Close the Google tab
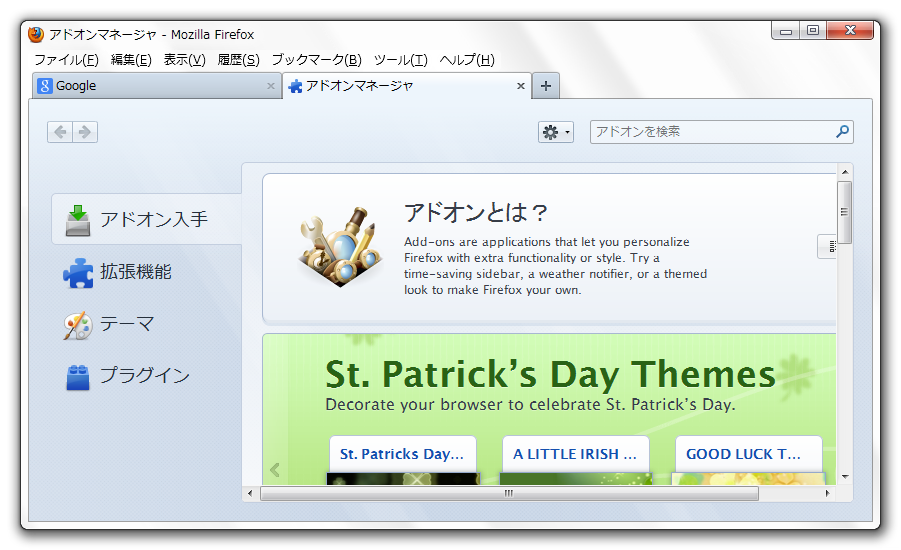Viewport: 901px width, 550px height. [x=271, y=86]
